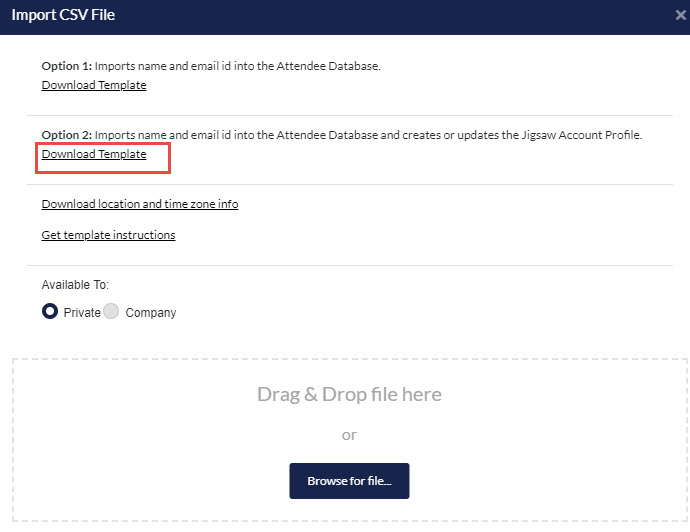This screenshot has width=690, height=532.
Task: Click the 'Available To:' label
Action: (x=75, y=285)
